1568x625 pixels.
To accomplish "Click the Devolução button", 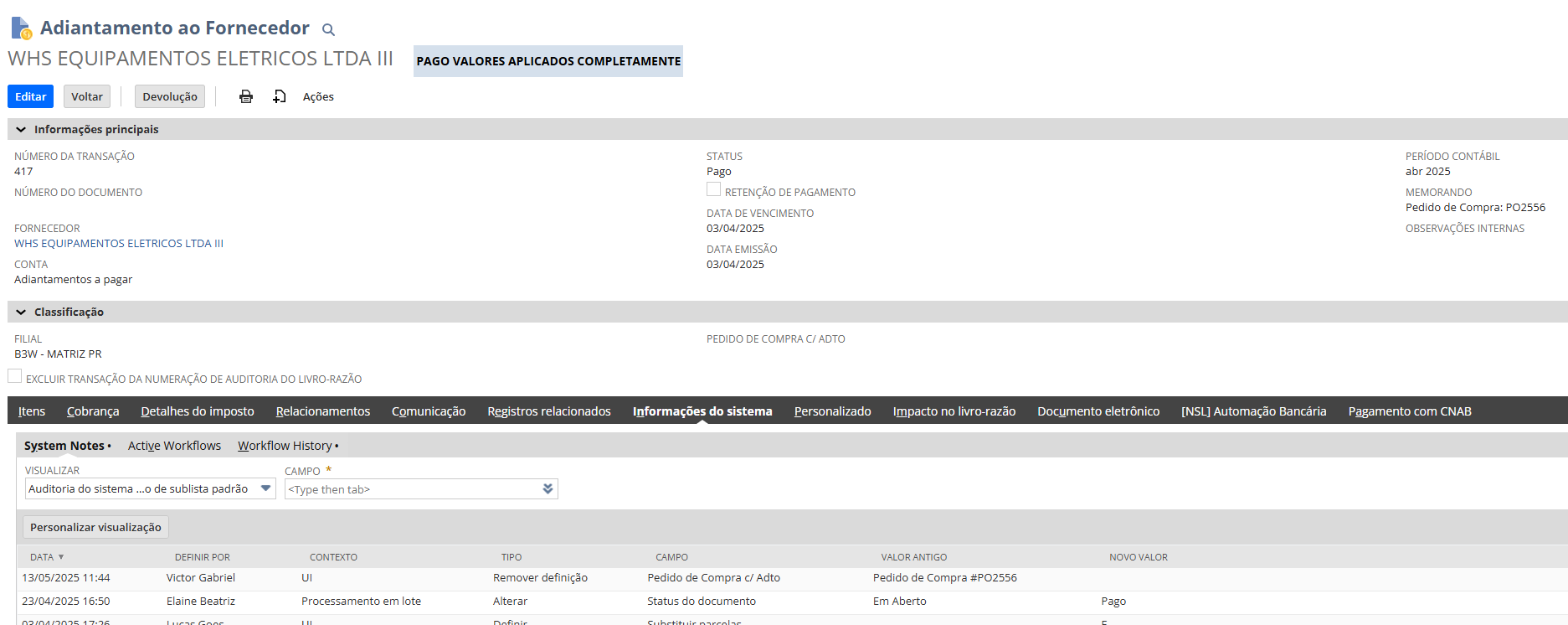I will [x=170, y=96].
